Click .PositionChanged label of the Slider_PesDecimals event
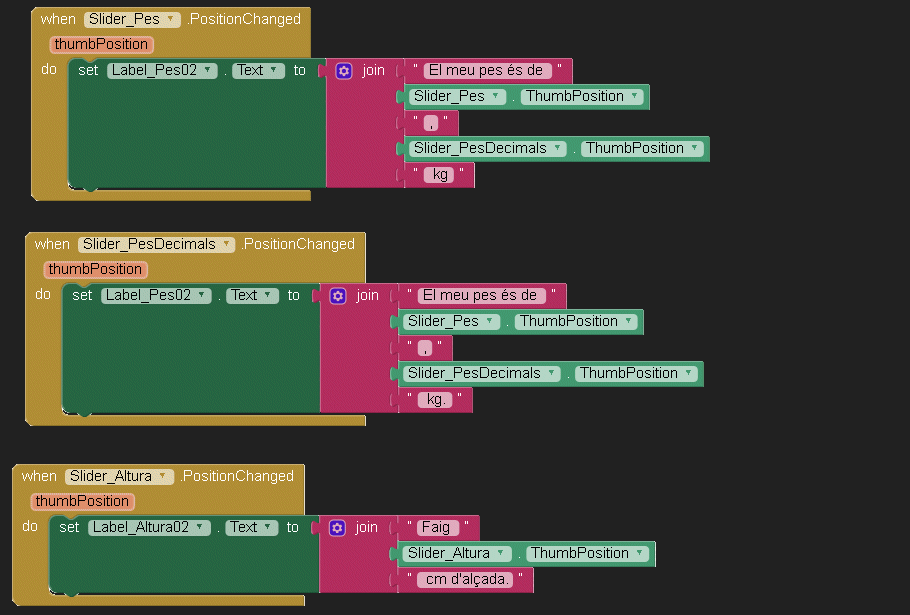 298,244
